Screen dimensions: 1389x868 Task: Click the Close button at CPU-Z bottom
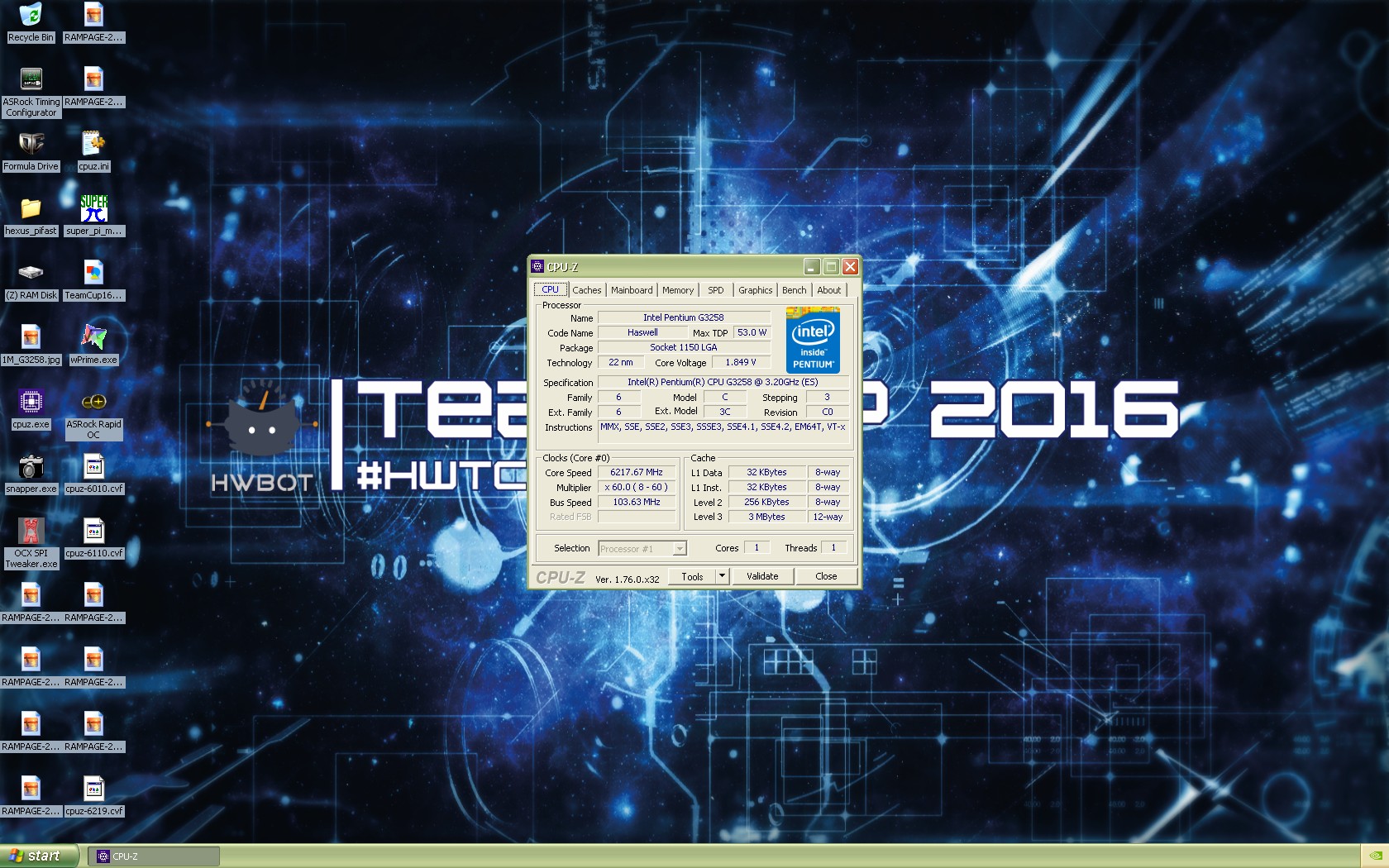[x=826, y=576]
